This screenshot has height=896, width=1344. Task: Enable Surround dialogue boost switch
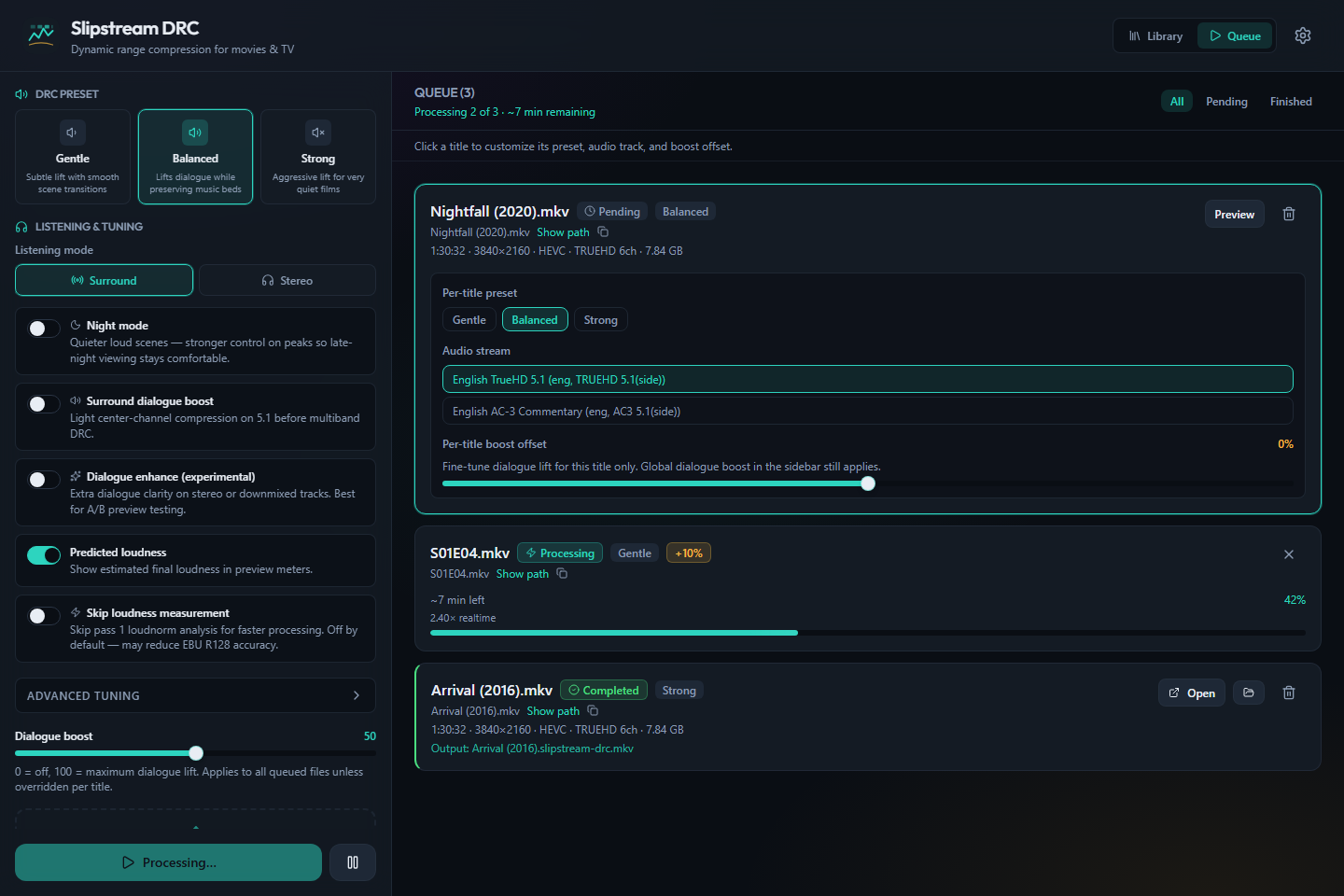tap(44, 404)
